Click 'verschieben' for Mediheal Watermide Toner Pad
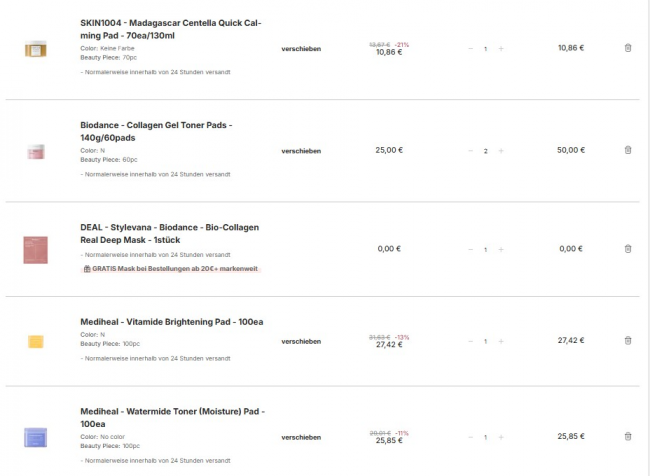 coord(301,437)
